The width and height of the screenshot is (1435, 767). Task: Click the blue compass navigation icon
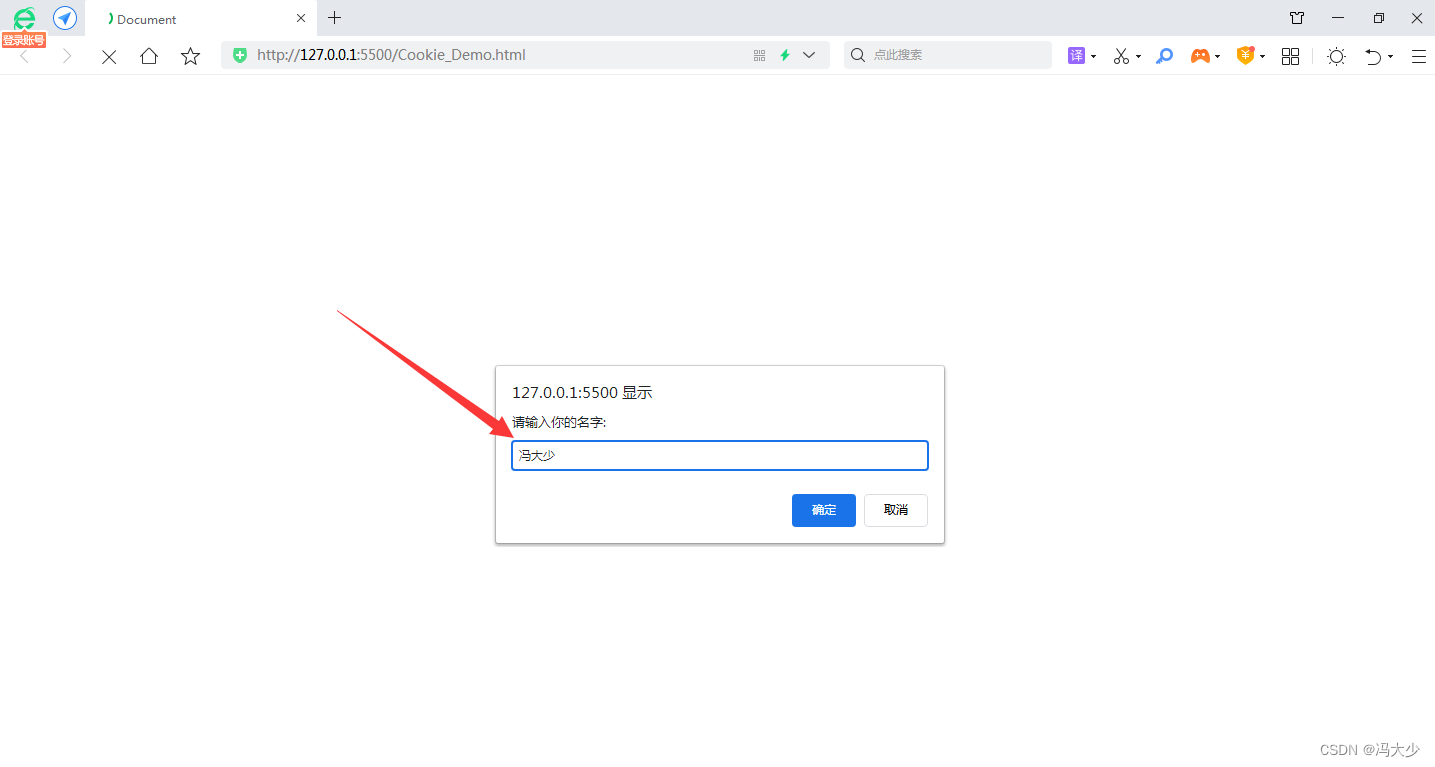(x=65, y=18)
